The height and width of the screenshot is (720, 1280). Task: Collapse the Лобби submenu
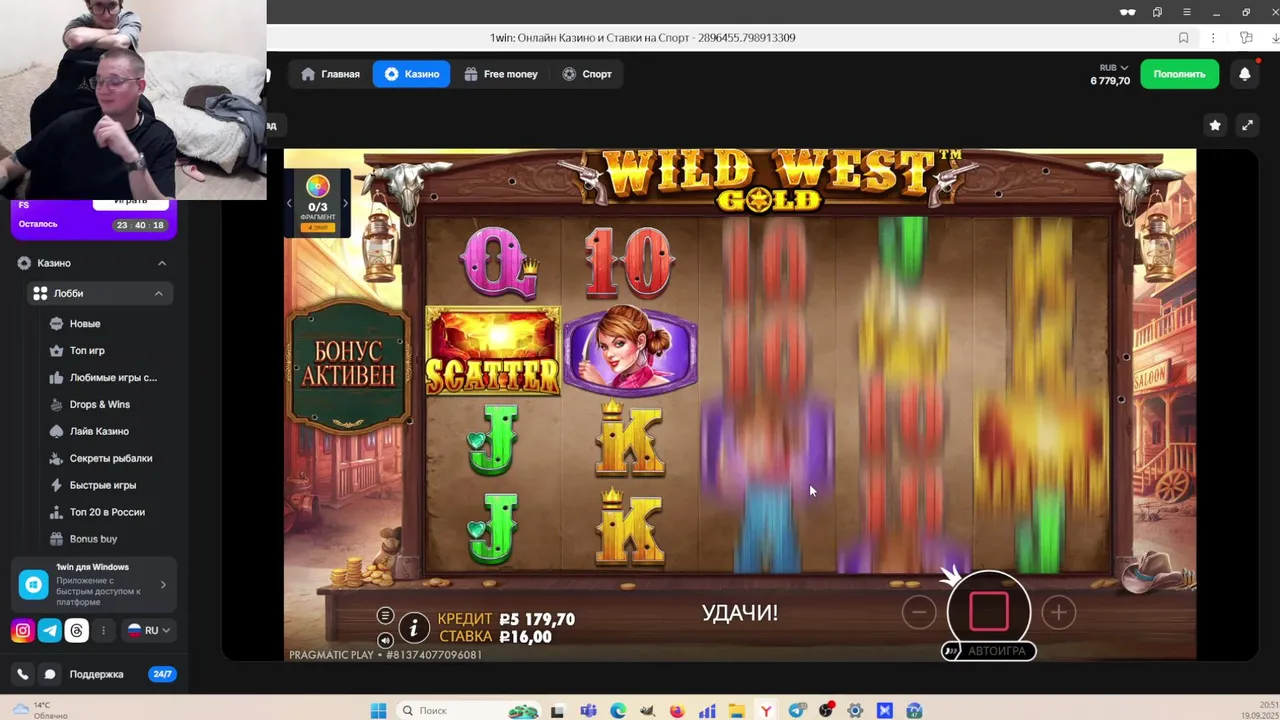click(x=158, y=293)
